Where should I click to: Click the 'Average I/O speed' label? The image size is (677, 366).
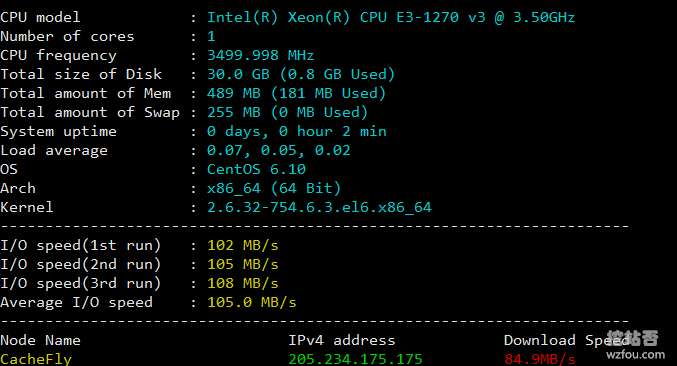tap(76, 302)
